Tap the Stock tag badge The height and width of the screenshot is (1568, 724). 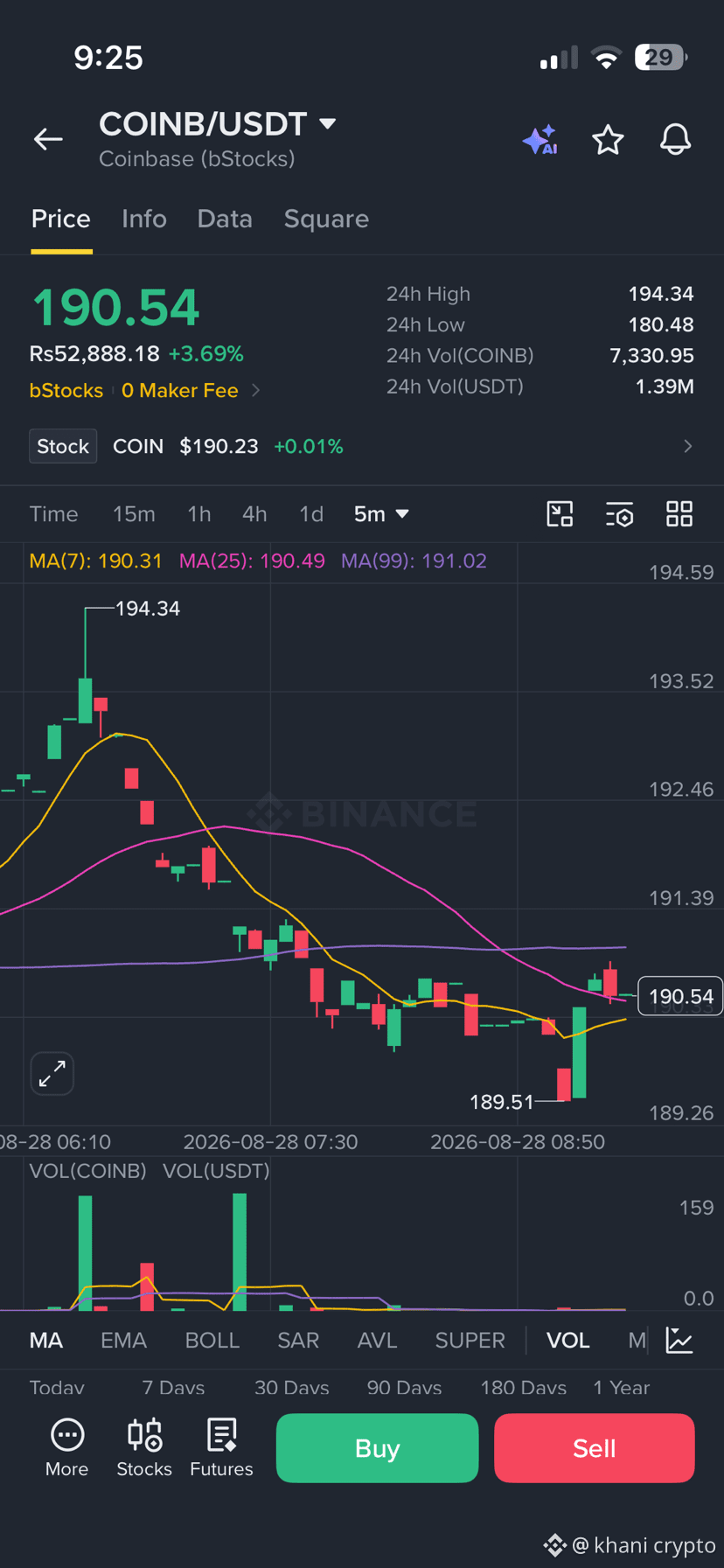pyautogui.click(x=63, y=446)
